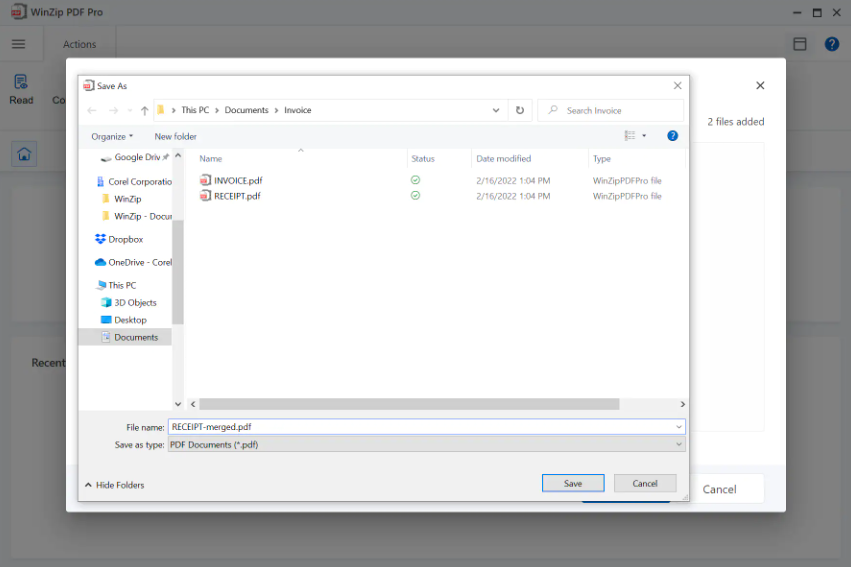This screenshot has width=851, height=567.
Task: Open the Save as type dropdown
Action: click(427, 445)
